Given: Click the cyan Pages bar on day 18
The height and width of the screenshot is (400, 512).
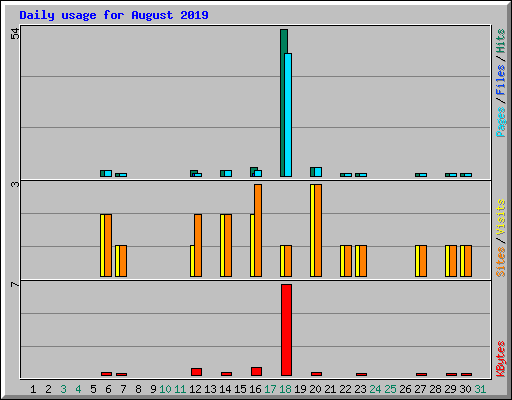Looking at the screenshot, I should click(x=288, y=115).
